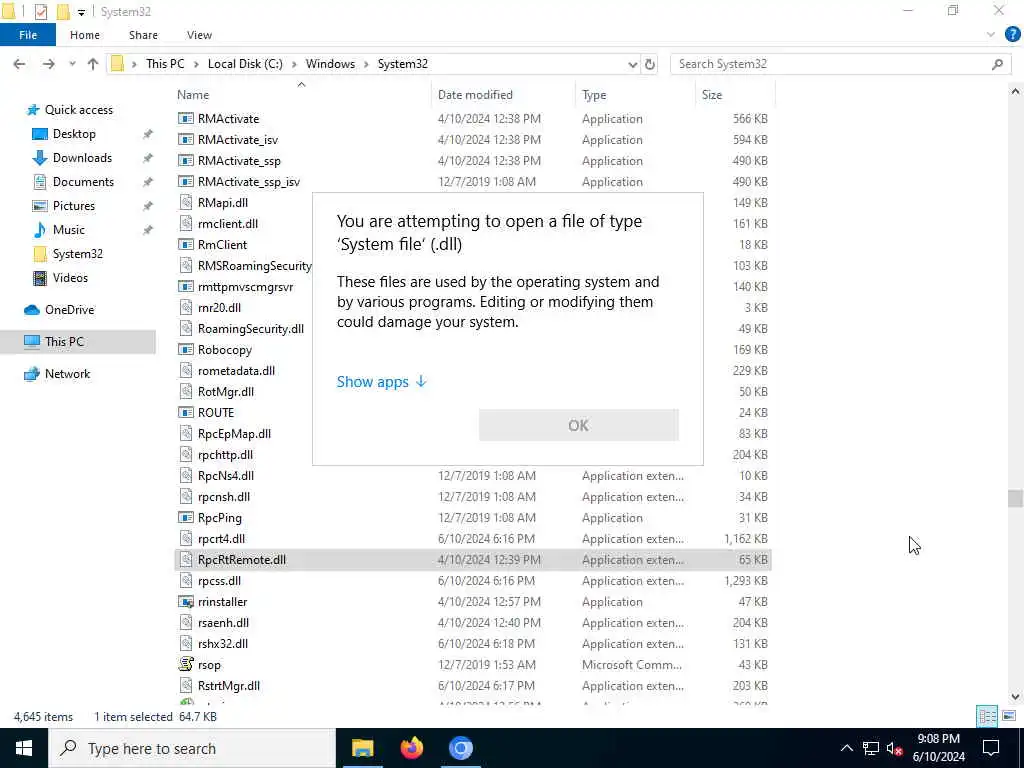This screenshot has width=1024, height=768.
Task: Select the RpcPing application icon
Action: [186, 518]
